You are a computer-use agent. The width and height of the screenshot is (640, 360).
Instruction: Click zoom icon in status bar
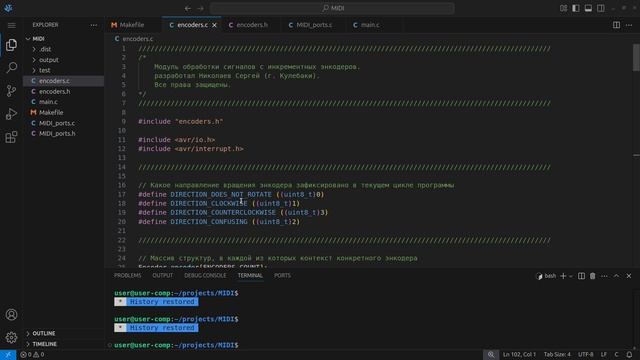[491, 355]
